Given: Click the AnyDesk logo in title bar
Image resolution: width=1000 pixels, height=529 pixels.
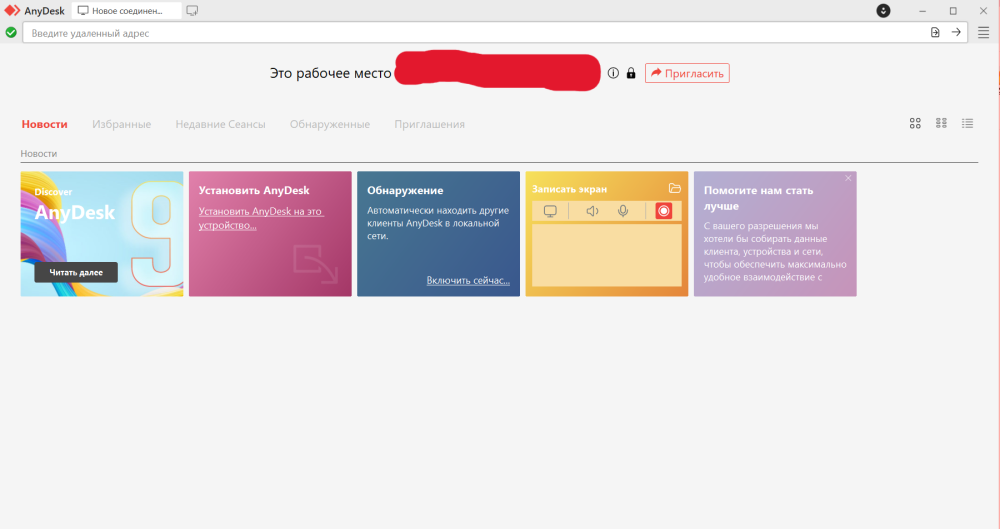Looking at the screenshot, I should click(12, 11).
